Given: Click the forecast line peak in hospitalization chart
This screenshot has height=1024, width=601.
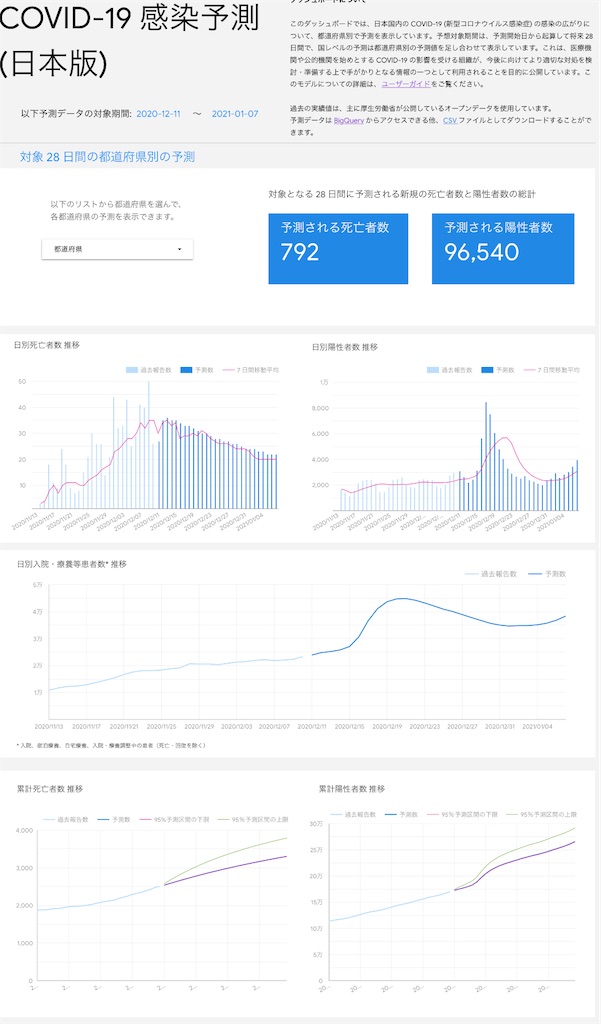Looking at the screenshot, I should 401,598.
